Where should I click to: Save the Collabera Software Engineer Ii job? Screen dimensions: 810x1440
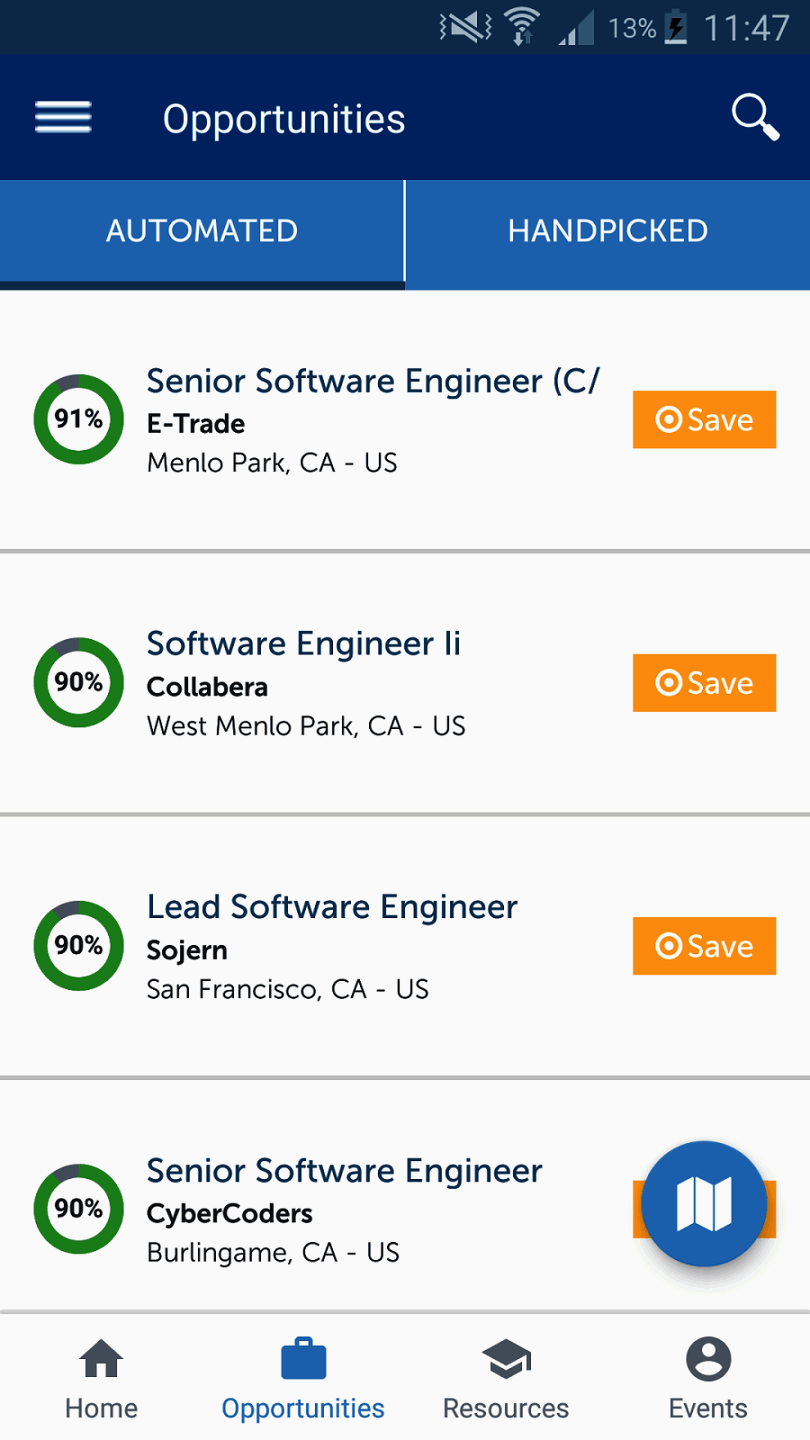pyautogui.click(x=704, y=683)
